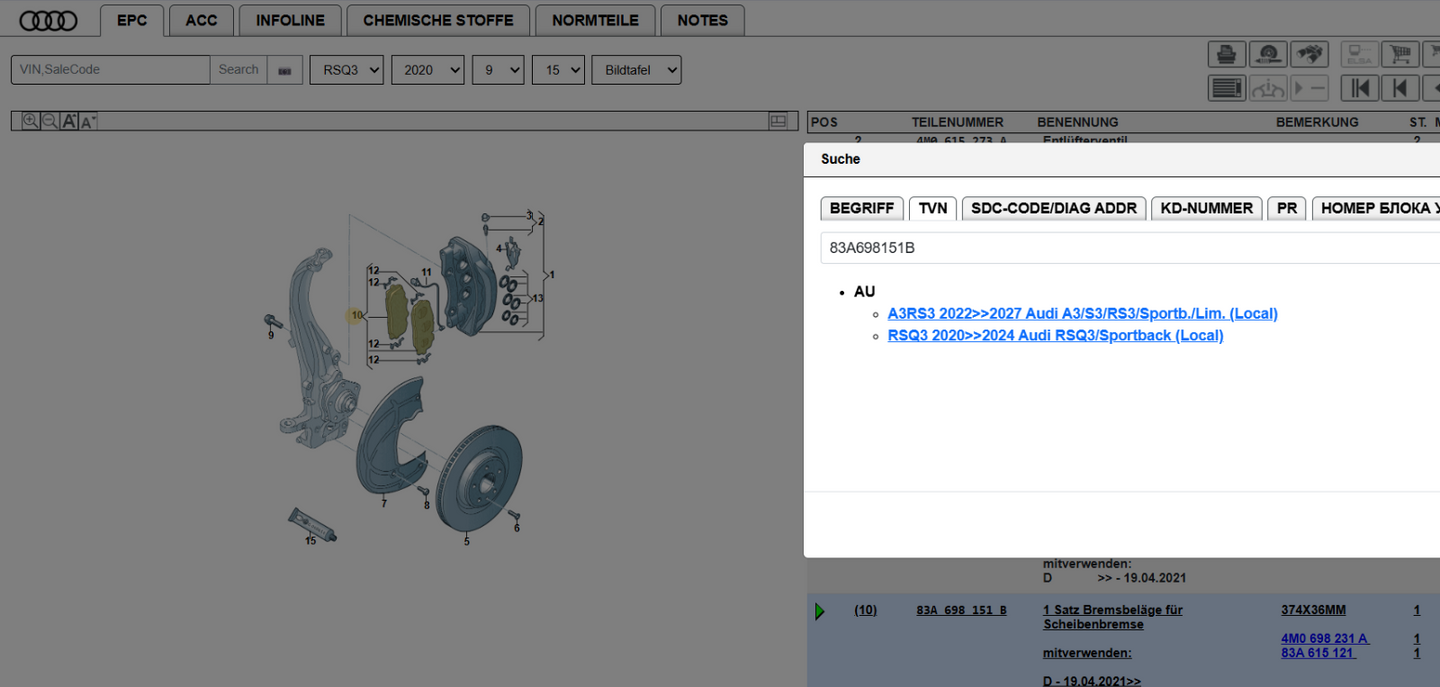Image resolution: width=1440 pixels, height=687 pixels.
Task: Open the Bildtafel dropdown
Action: point(637,70)
